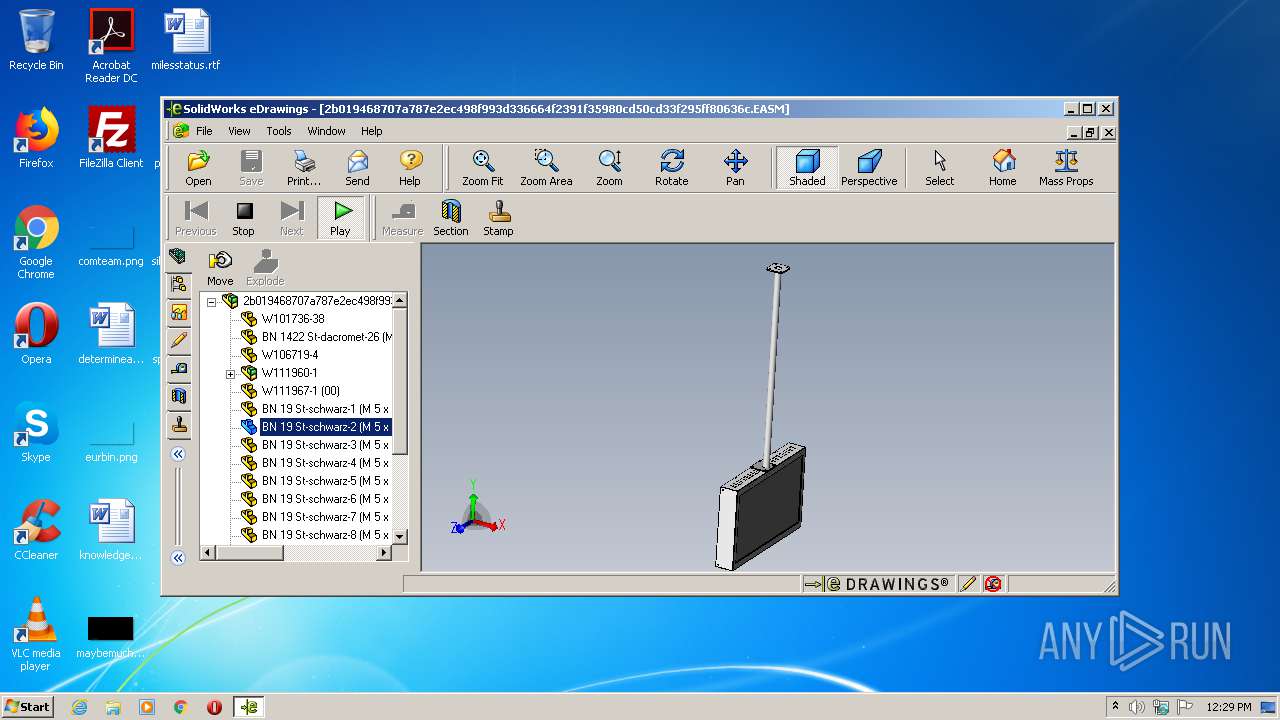Select BN 19 St-schwarz-3 tree item

(x=325, y=445)
